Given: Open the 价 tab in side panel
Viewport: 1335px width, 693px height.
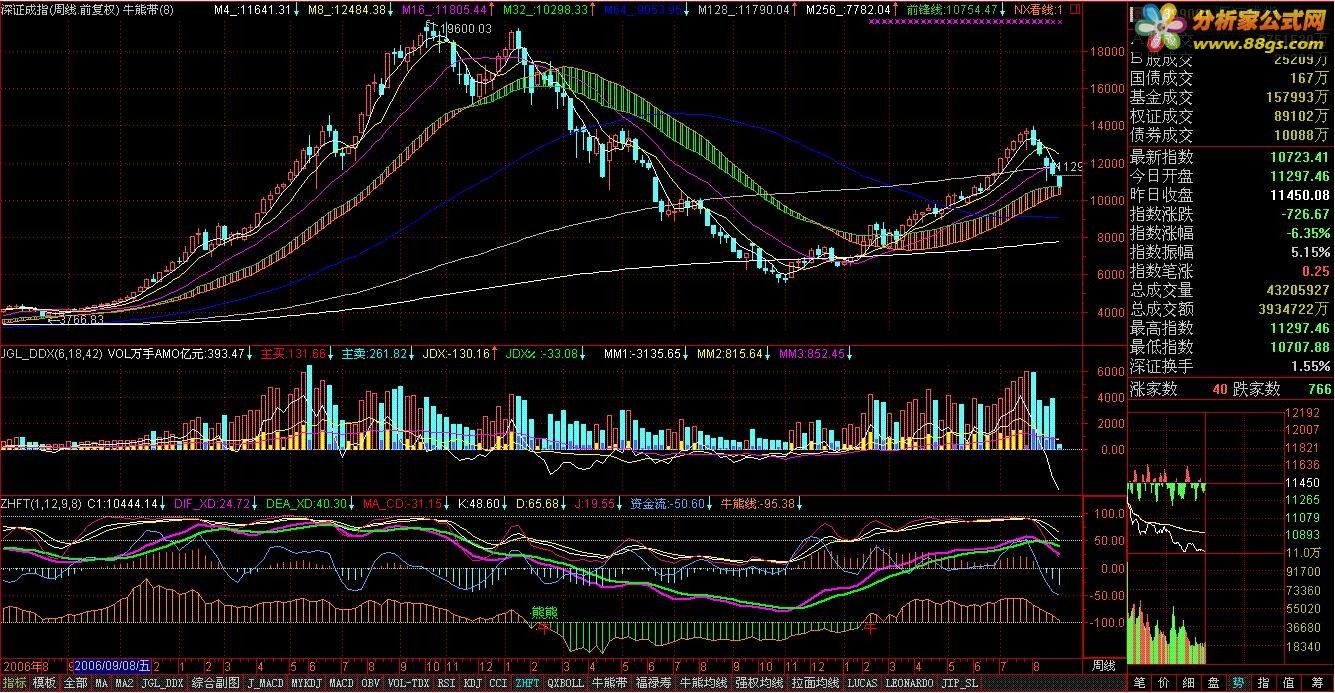Looking at the screenshot, I should coord(1164,683).
